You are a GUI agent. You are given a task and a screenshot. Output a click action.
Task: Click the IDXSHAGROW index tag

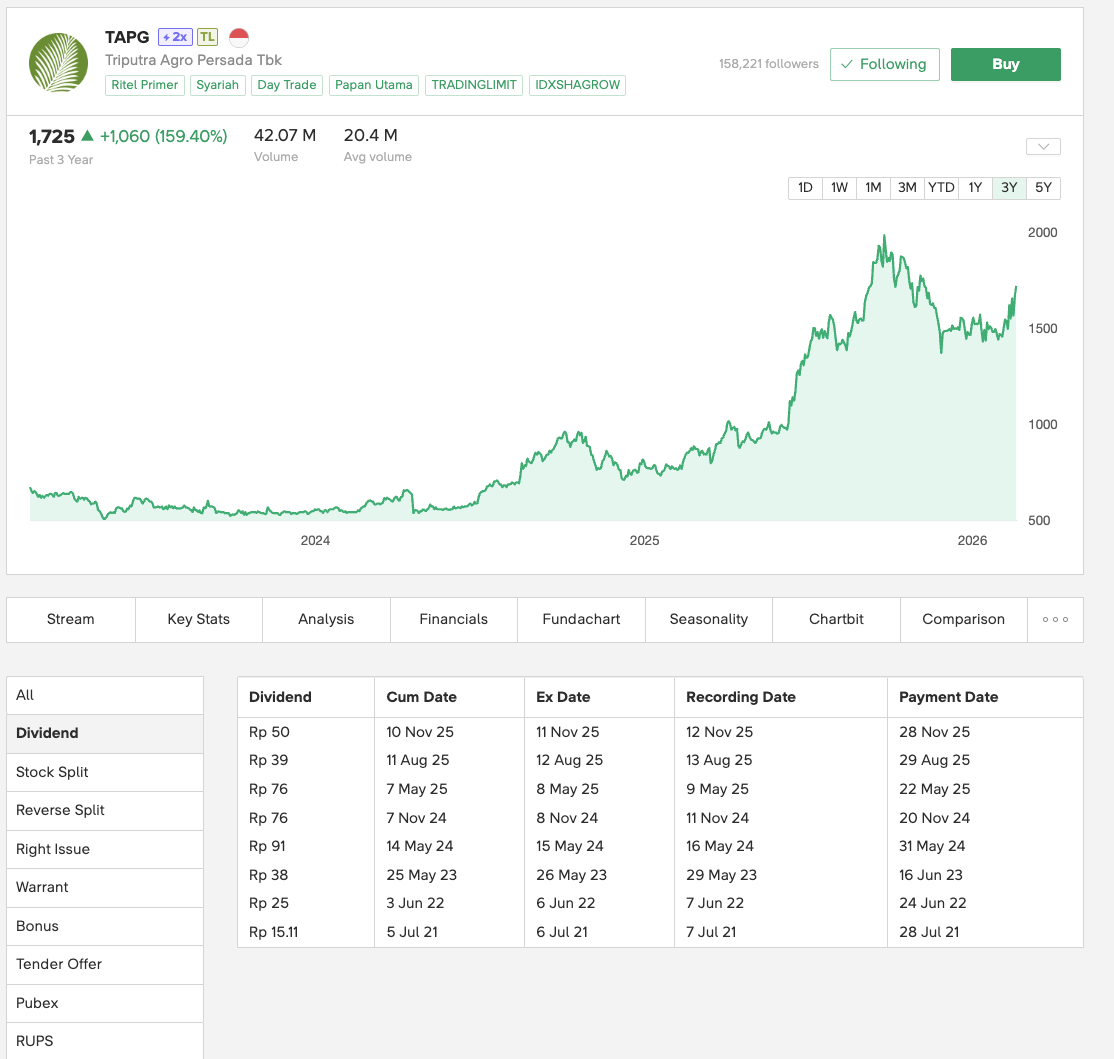tap(577, 85)
